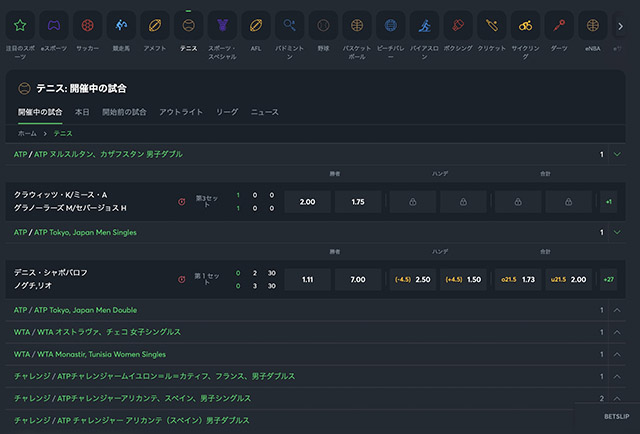Viewport: 640px width, 434px height.
Task: Open the boxing (ボクシング) icon
Action: (x=456, y=25)
